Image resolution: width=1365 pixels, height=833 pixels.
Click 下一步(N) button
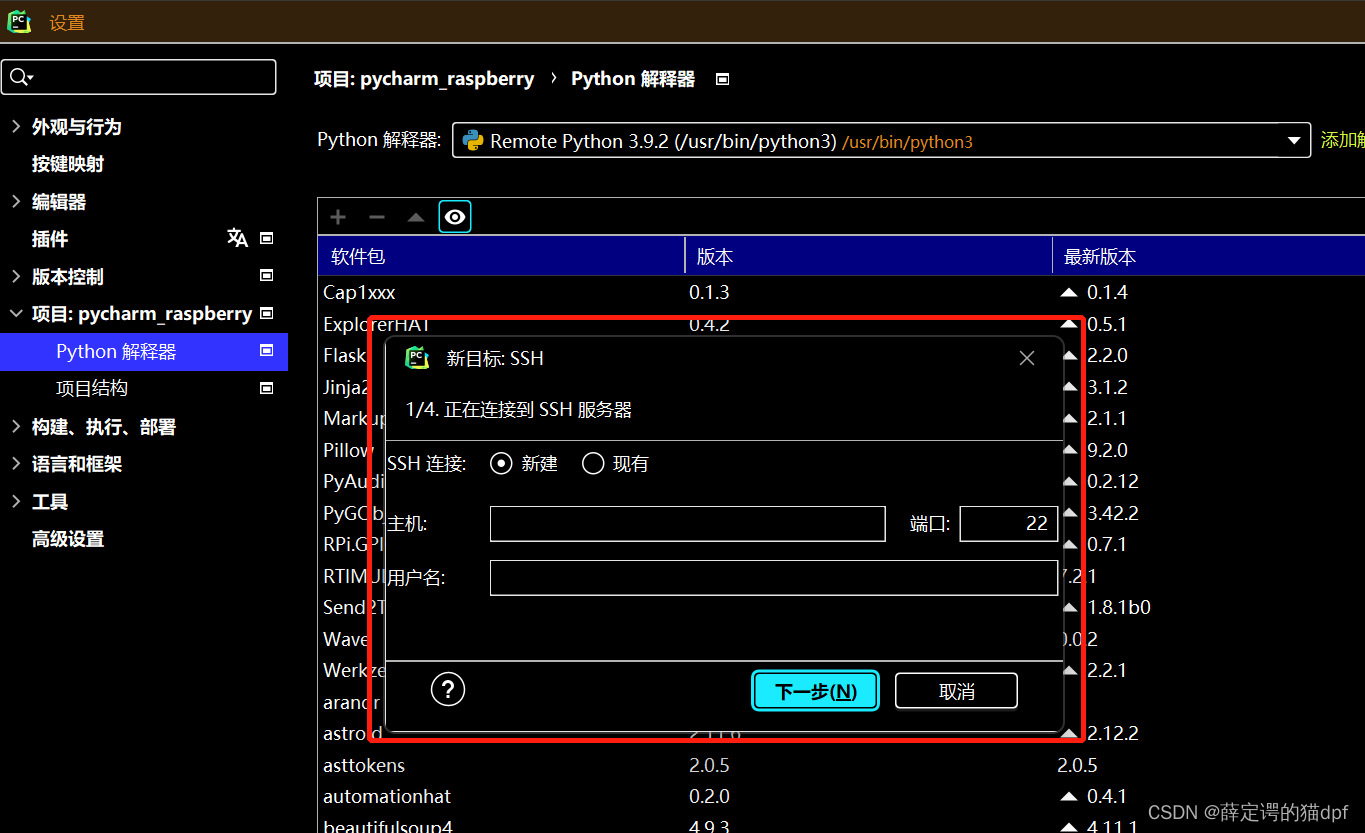coord(815,690)
